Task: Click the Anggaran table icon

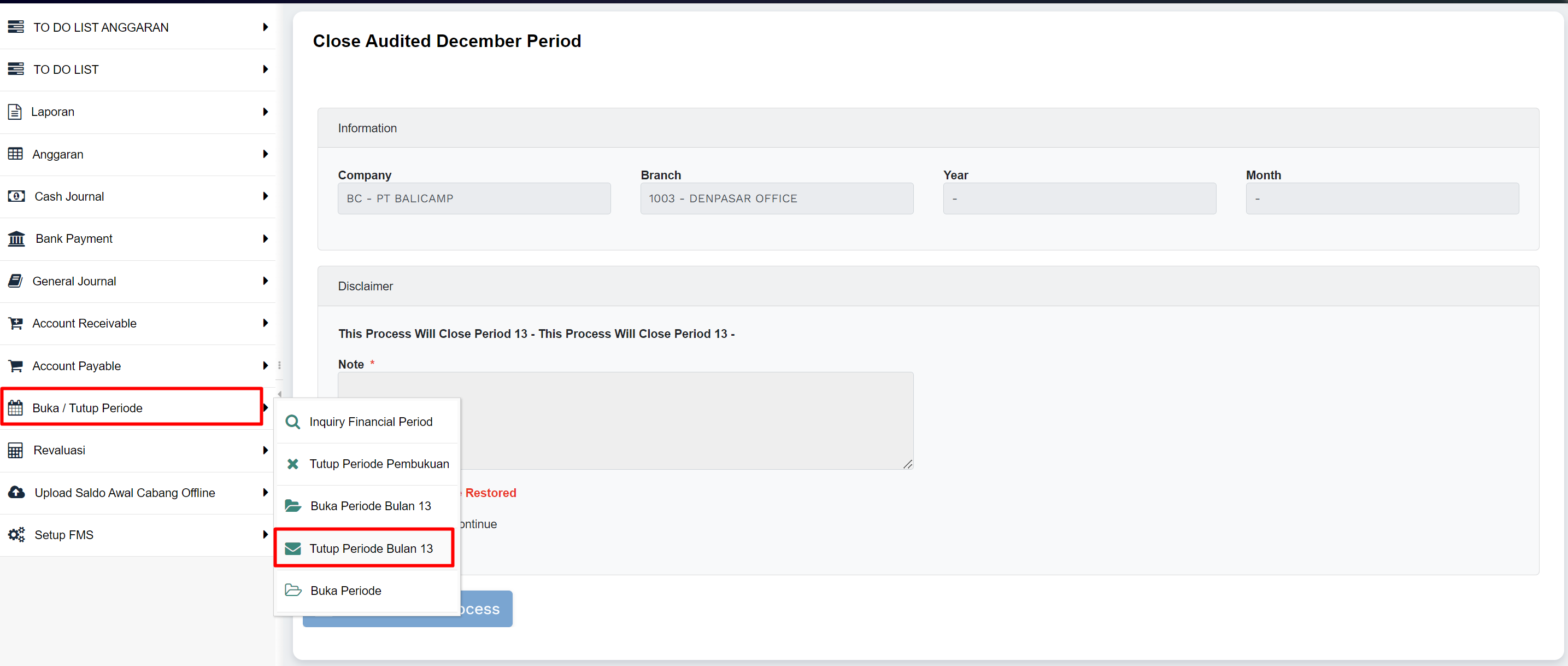Action: (x=15, y=154)
